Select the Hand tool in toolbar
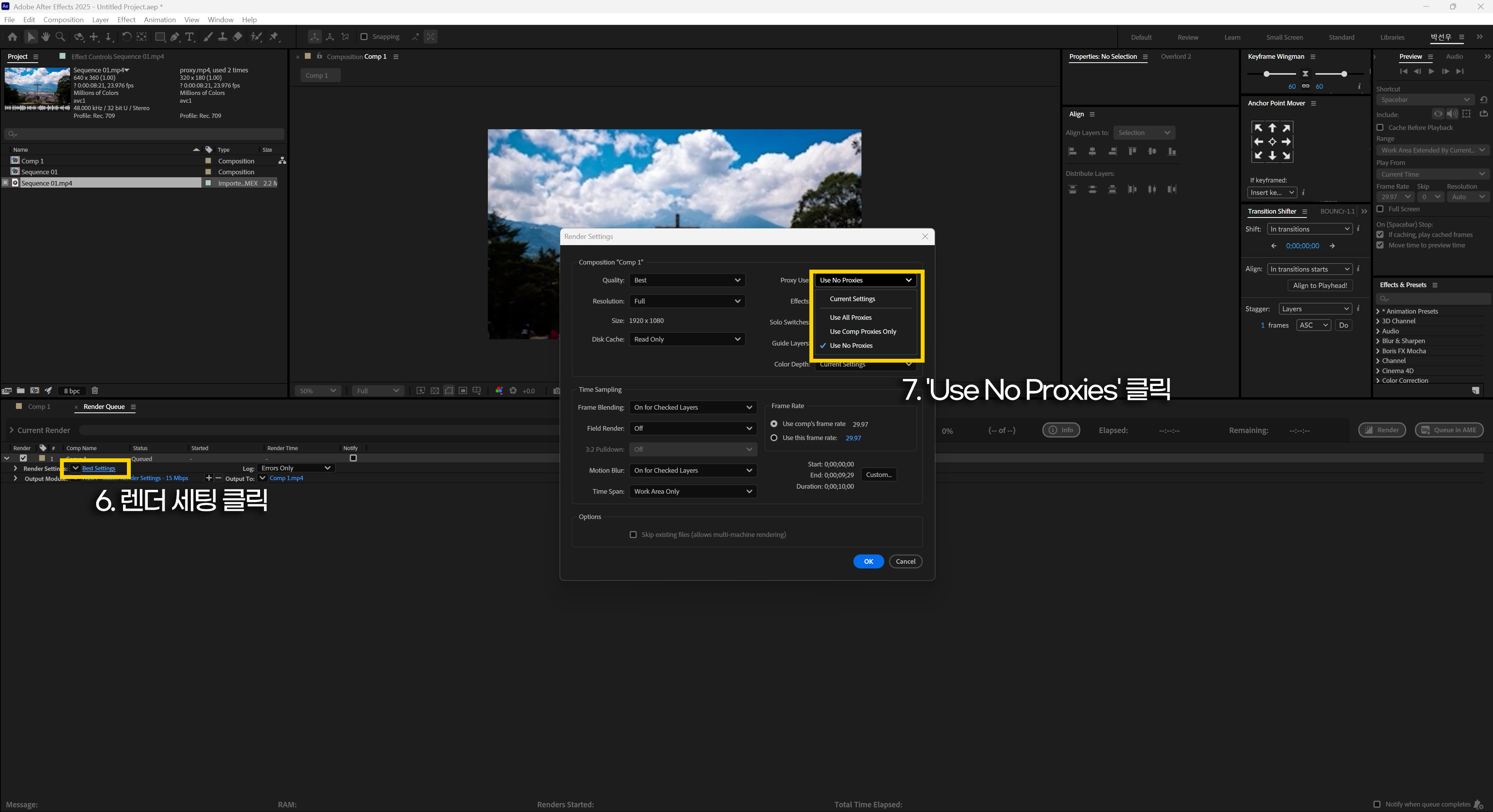This screenshot has height=812, width=1493. 45,37
